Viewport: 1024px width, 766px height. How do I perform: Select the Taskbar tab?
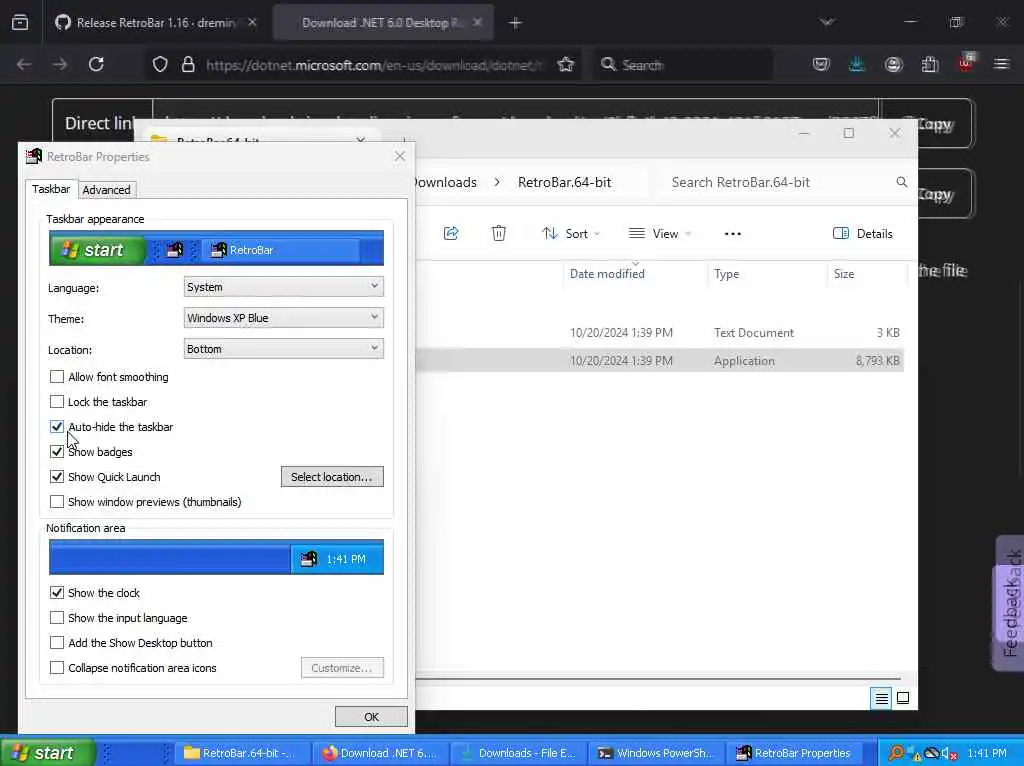51,189
